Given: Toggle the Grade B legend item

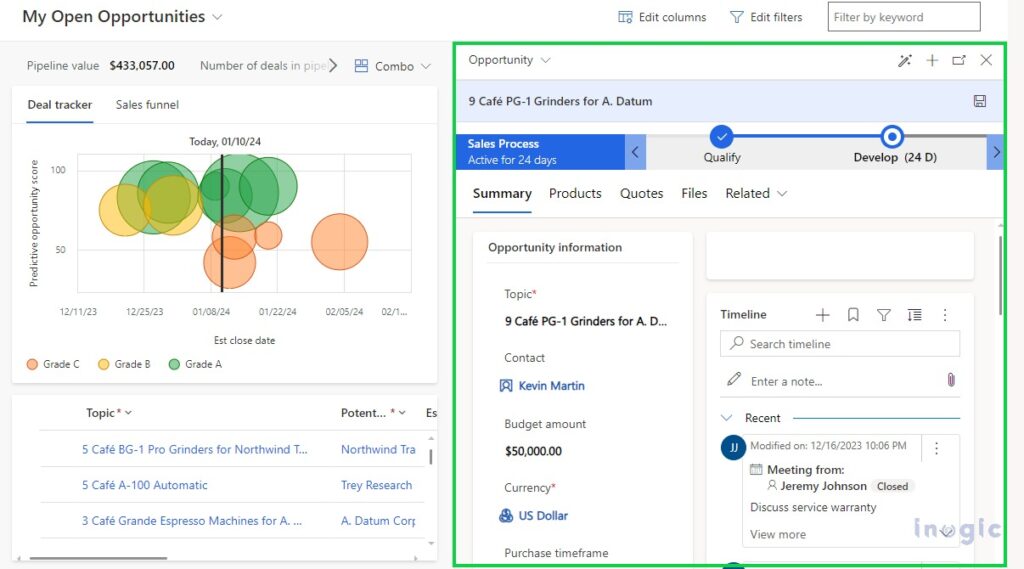Looking at the screenshot, I should 124,365.
